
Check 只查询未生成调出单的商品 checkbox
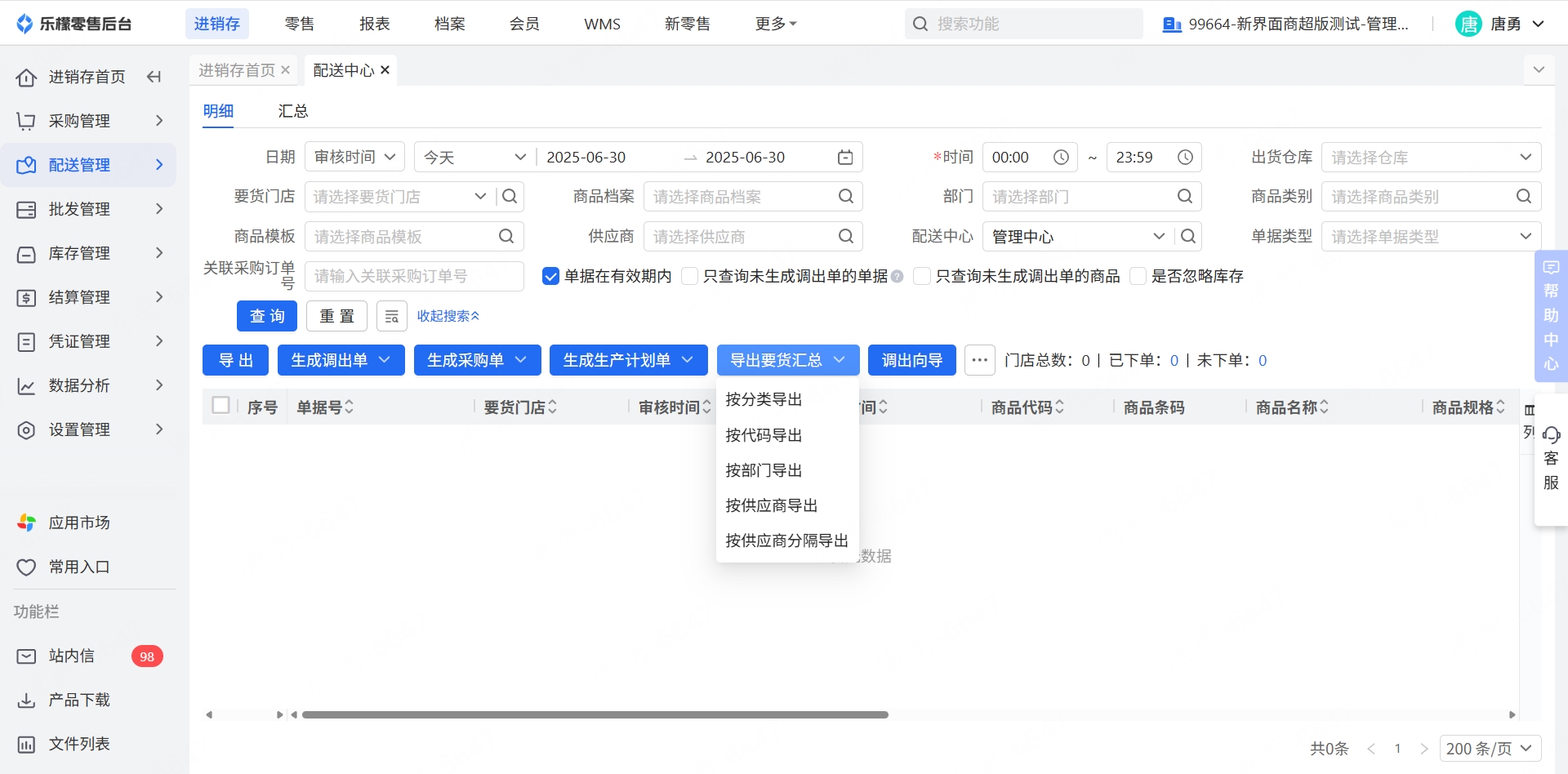pos(922,277)
